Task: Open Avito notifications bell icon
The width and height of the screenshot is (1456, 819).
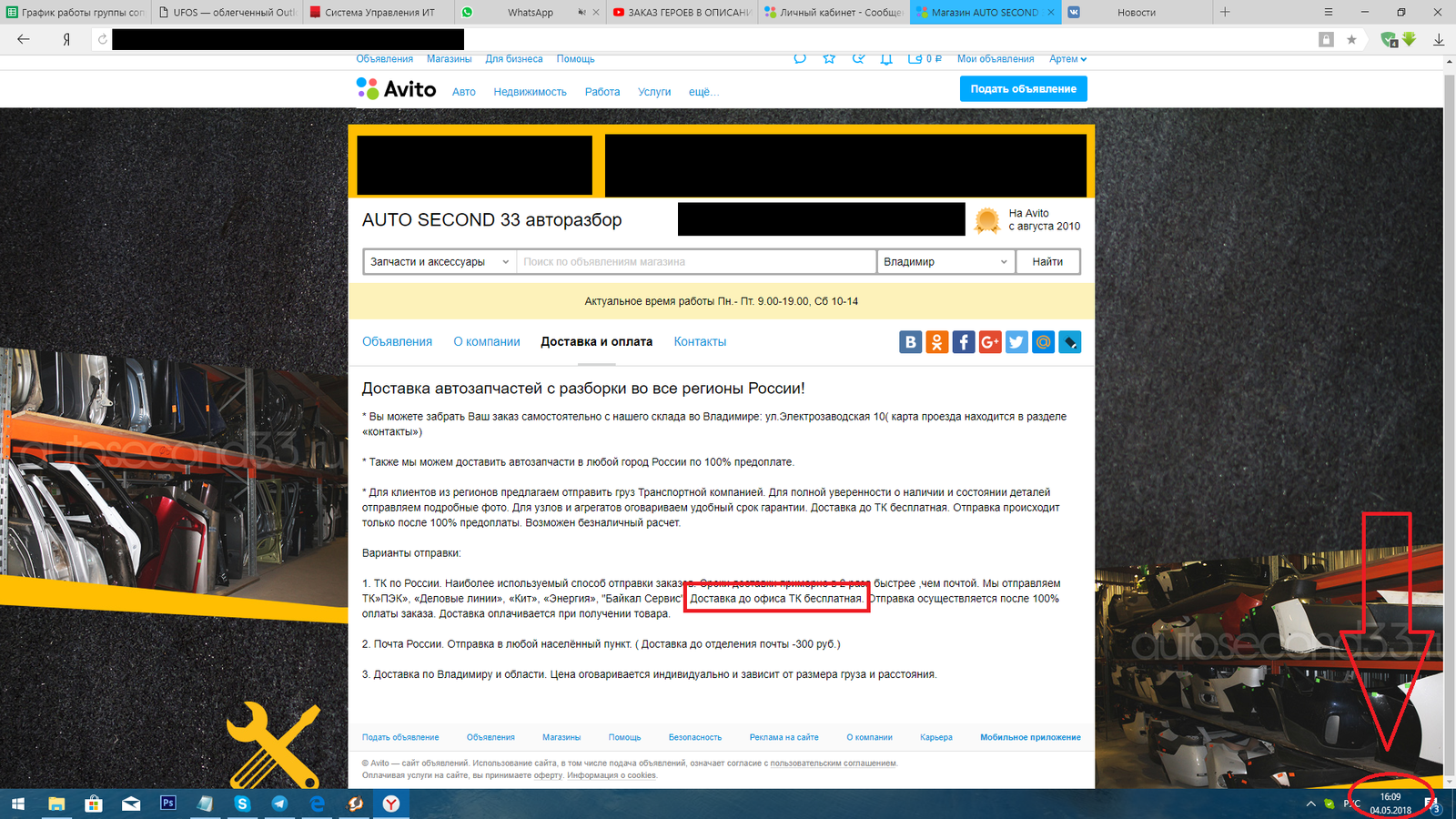Action: click(886, 58)
